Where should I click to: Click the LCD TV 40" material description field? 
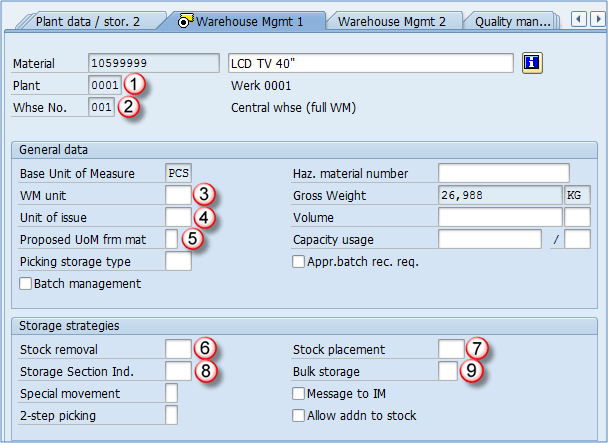pyautogui.click(x=371, y=63)
